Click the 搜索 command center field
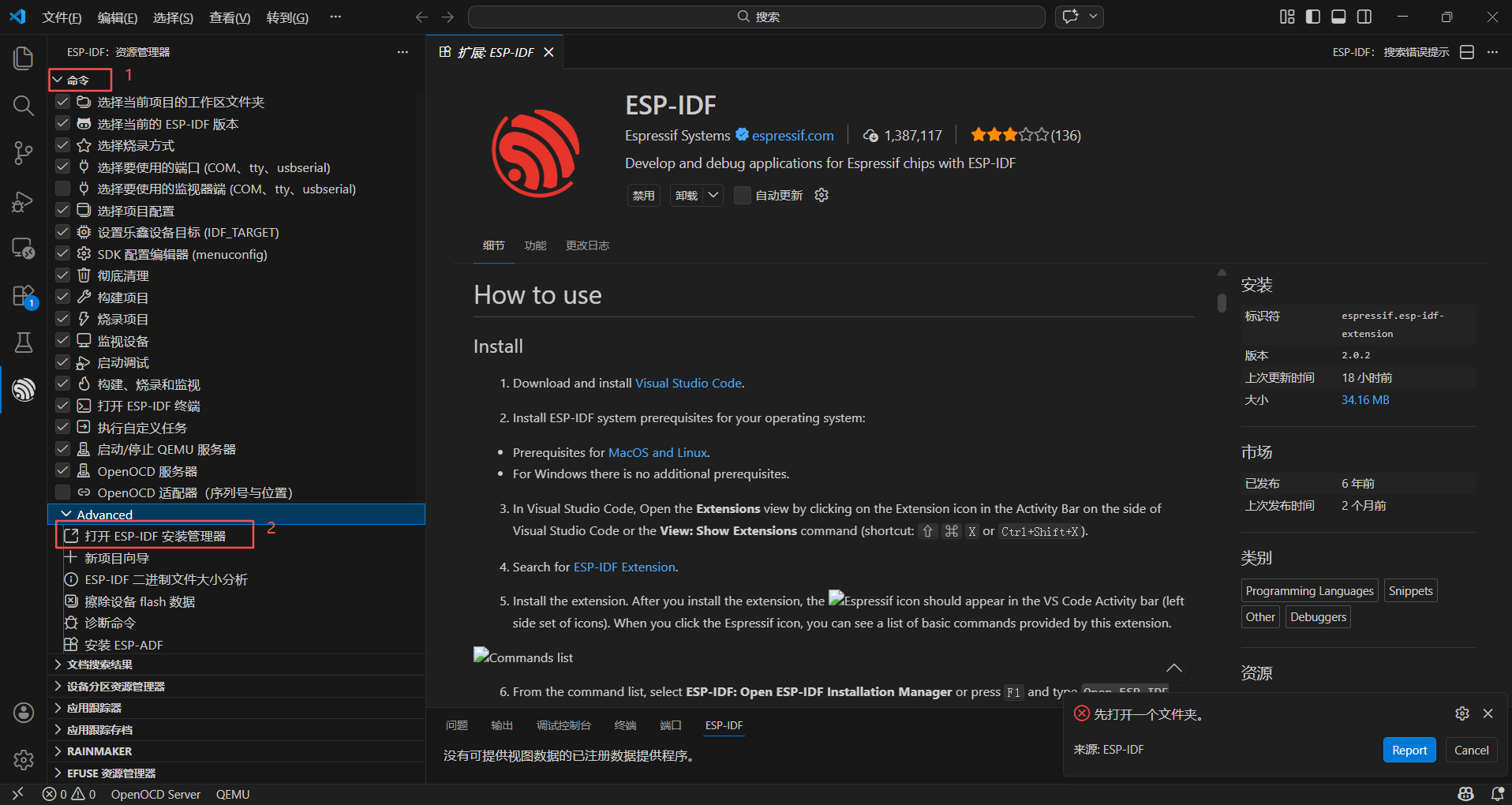Viewport: 1512px width, 805px height. [x=756, y=17]
